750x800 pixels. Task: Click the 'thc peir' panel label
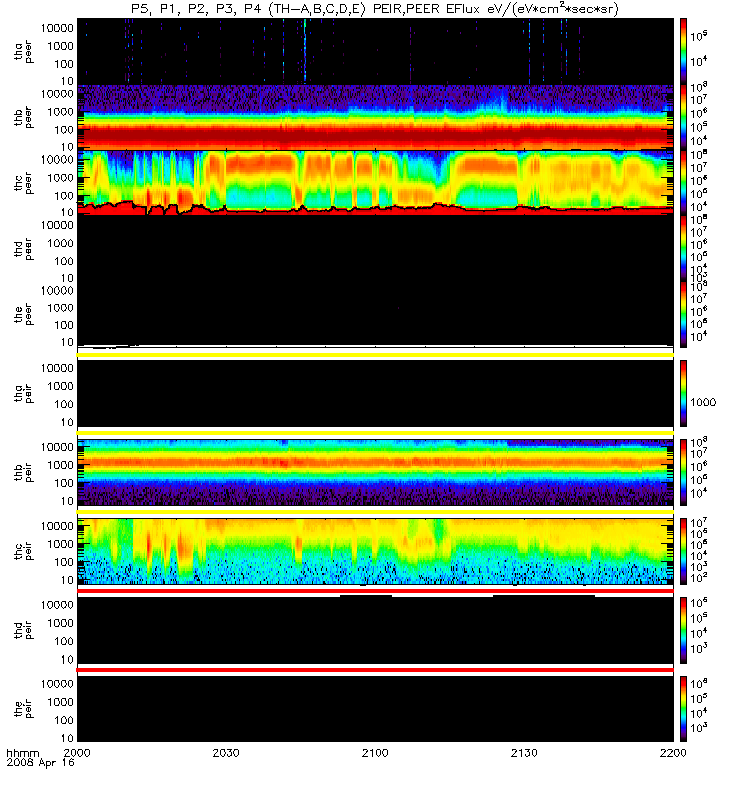point(23,551)
